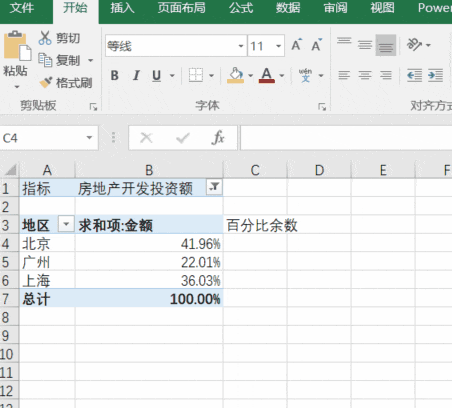Toggle Italic formatting
The height and width of the screenshot is (408, 452).
[136, 76]
